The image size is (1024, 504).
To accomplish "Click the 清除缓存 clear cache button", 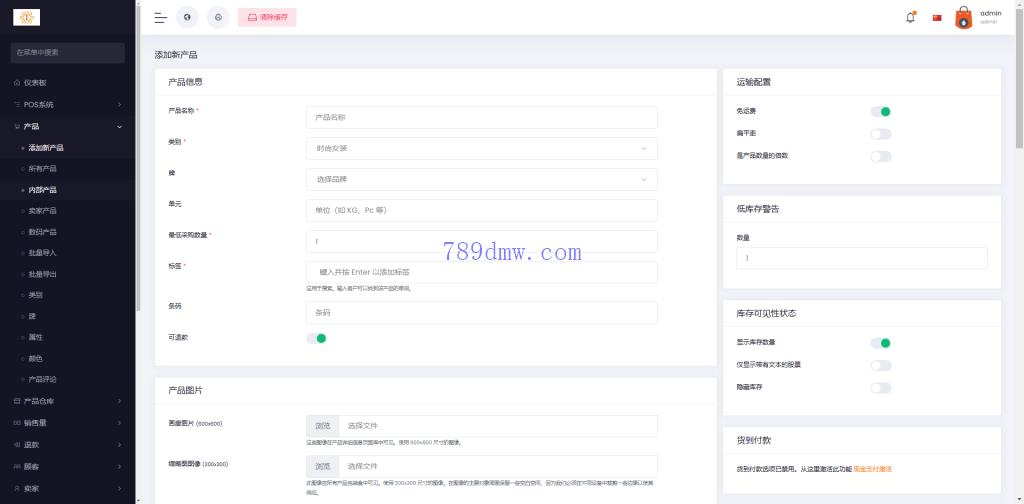I will pos(267,17).
